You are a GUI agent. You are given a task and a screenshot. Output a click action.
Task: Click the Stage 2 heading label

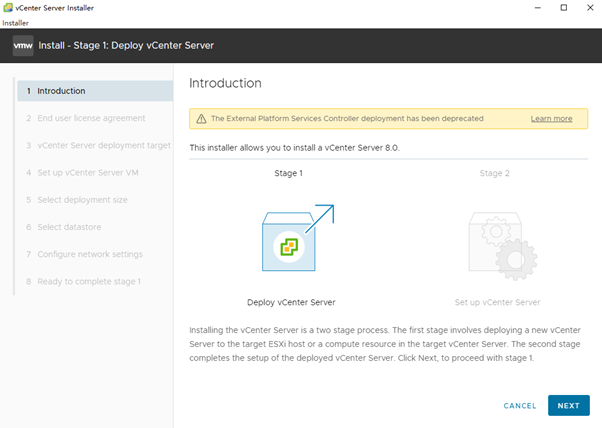pos(494,173)
